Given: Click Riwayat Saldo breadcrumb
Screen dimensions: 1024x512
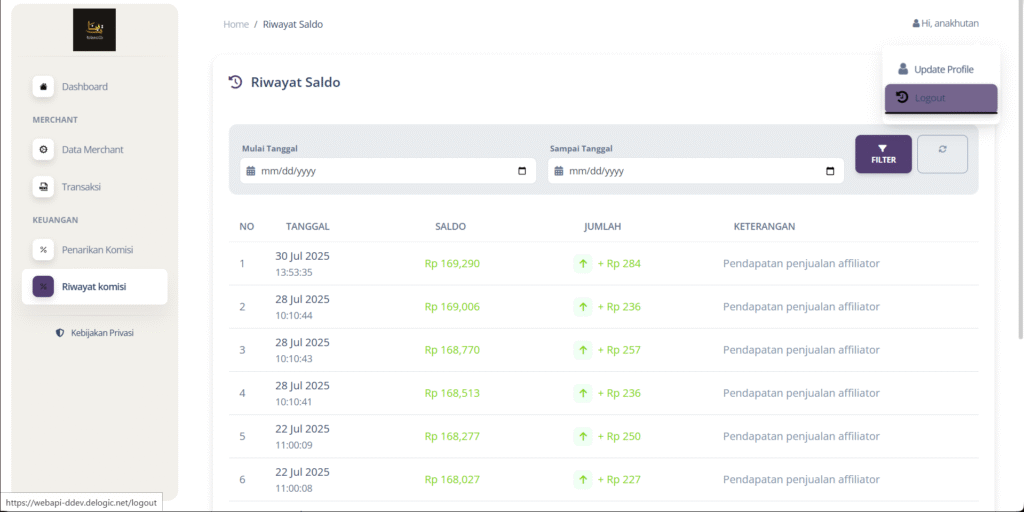Looking at the screenshot, I should [x=293, y=24].
